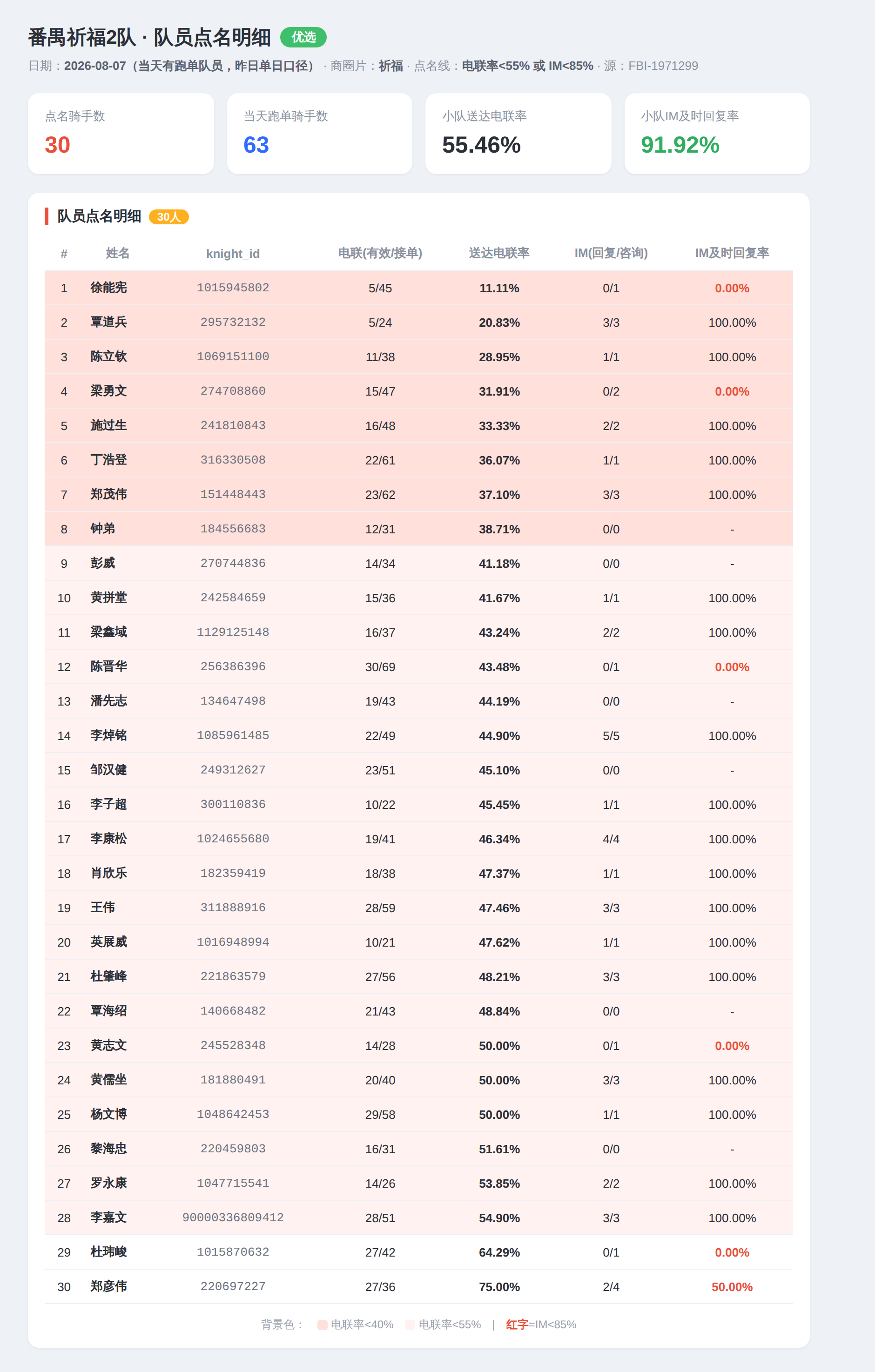This screenshot has height=1372, width=875.
Task: Click the 电联(有效/接单) column header
Action: (x=380, y=253)
